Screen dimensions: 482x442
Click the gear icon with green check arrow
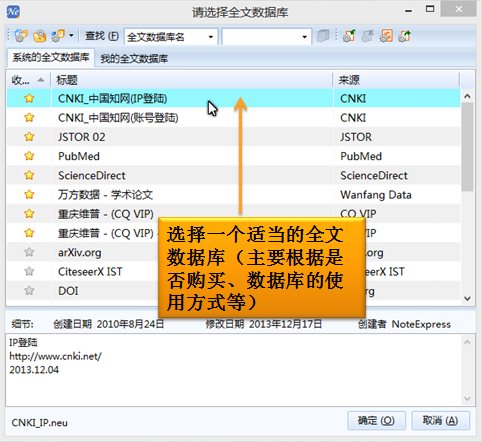[x=349, y=36]
